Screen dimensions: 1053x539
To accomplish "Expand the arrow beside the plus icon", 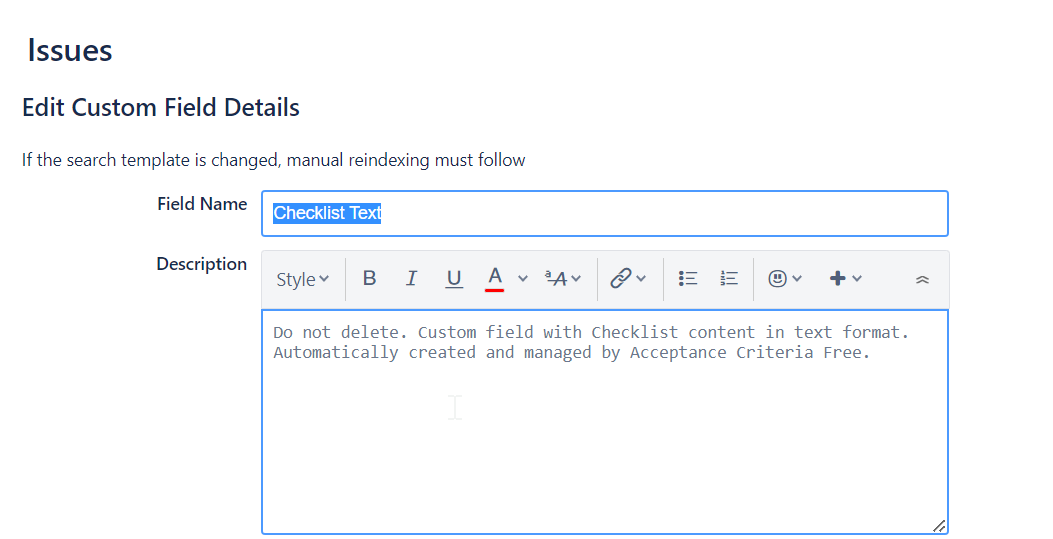I will [x=857, y=279].
